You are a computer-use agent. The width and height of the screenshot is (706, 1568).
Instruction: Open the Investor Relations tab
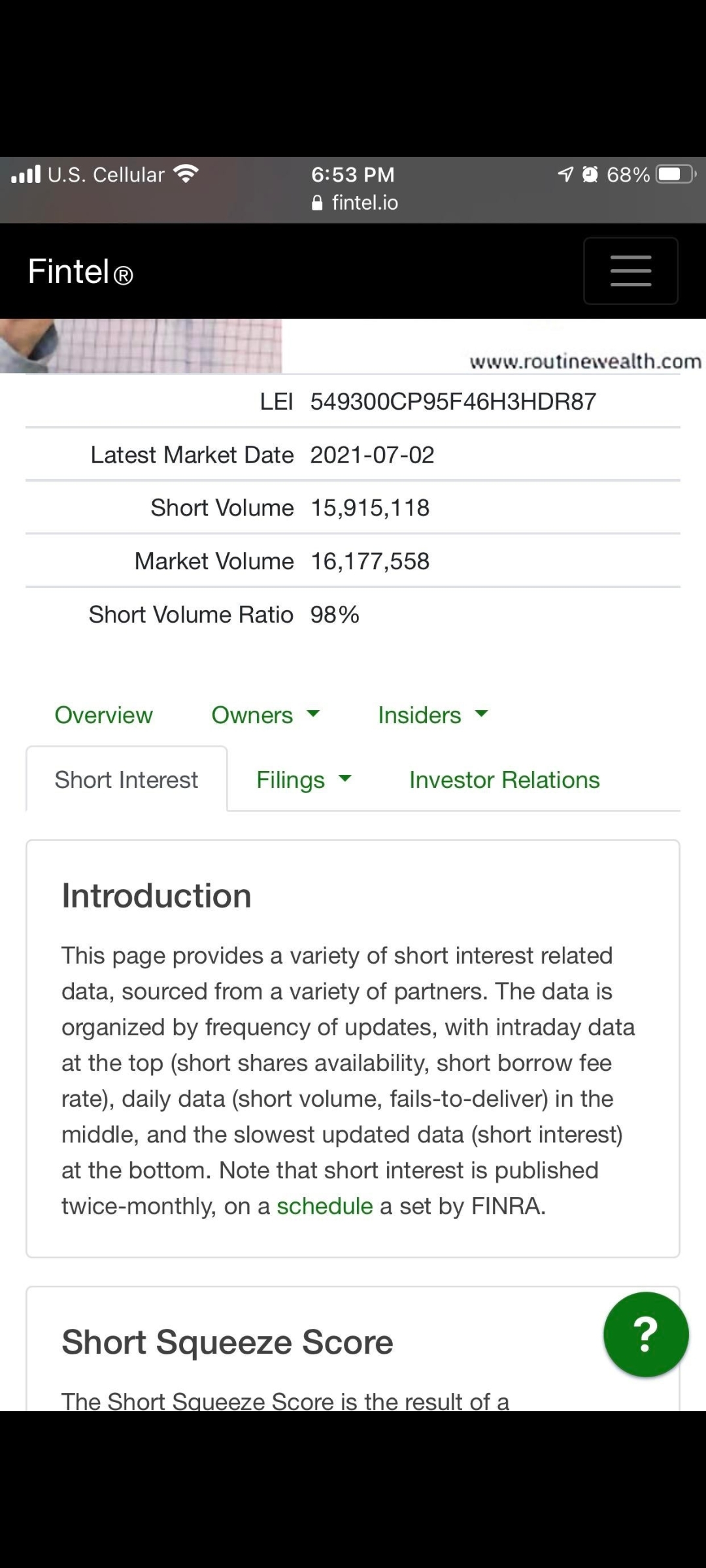504,779
